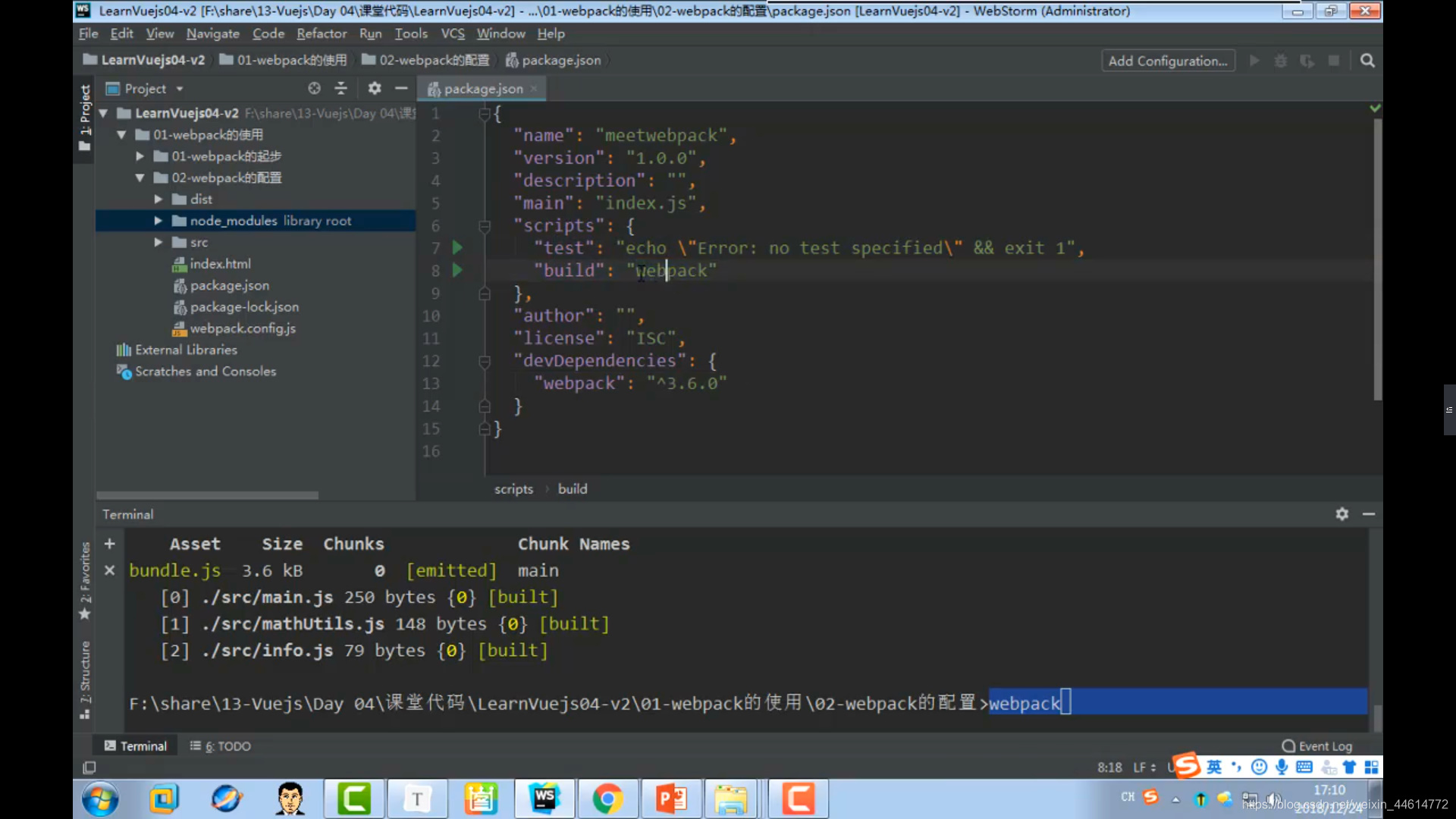Run the build script gutter arrow on line 8
Image resolution: width=1456 pixels, height=819 pixels.
tap(457, 270)
